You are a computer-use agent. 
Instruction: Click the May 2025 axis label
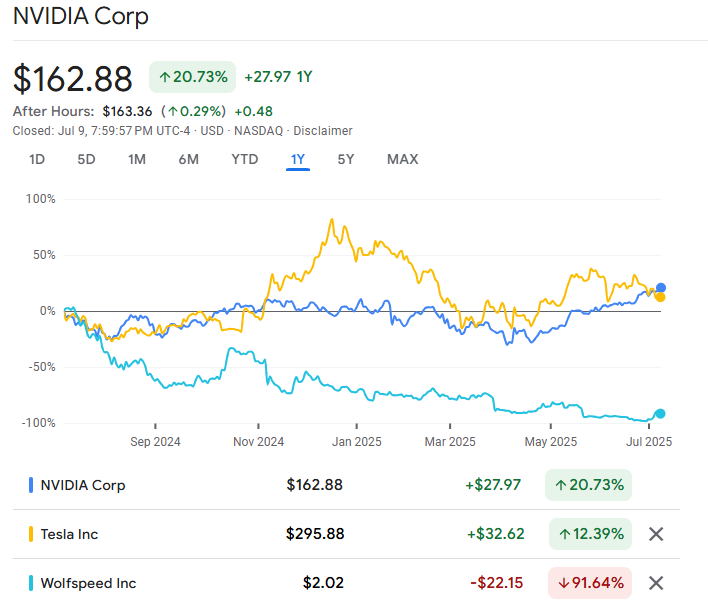tap(551, 442)
